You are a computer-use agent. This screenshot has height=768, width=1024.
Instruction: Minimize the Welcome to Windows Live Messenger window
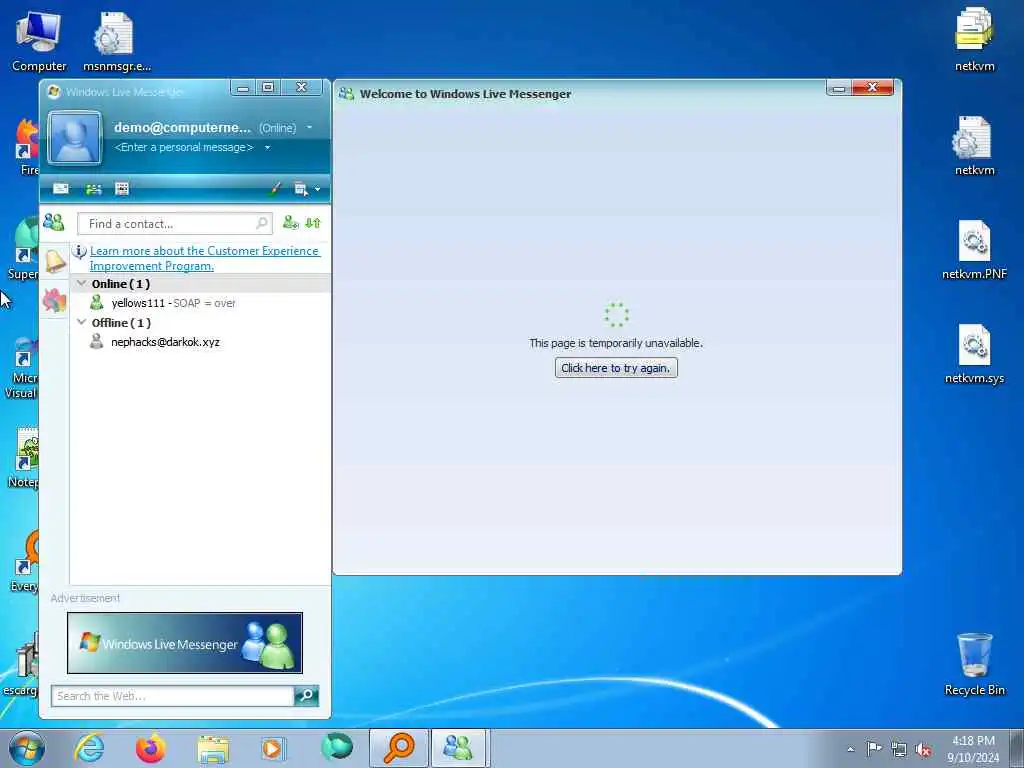click(x=839, y=88)
